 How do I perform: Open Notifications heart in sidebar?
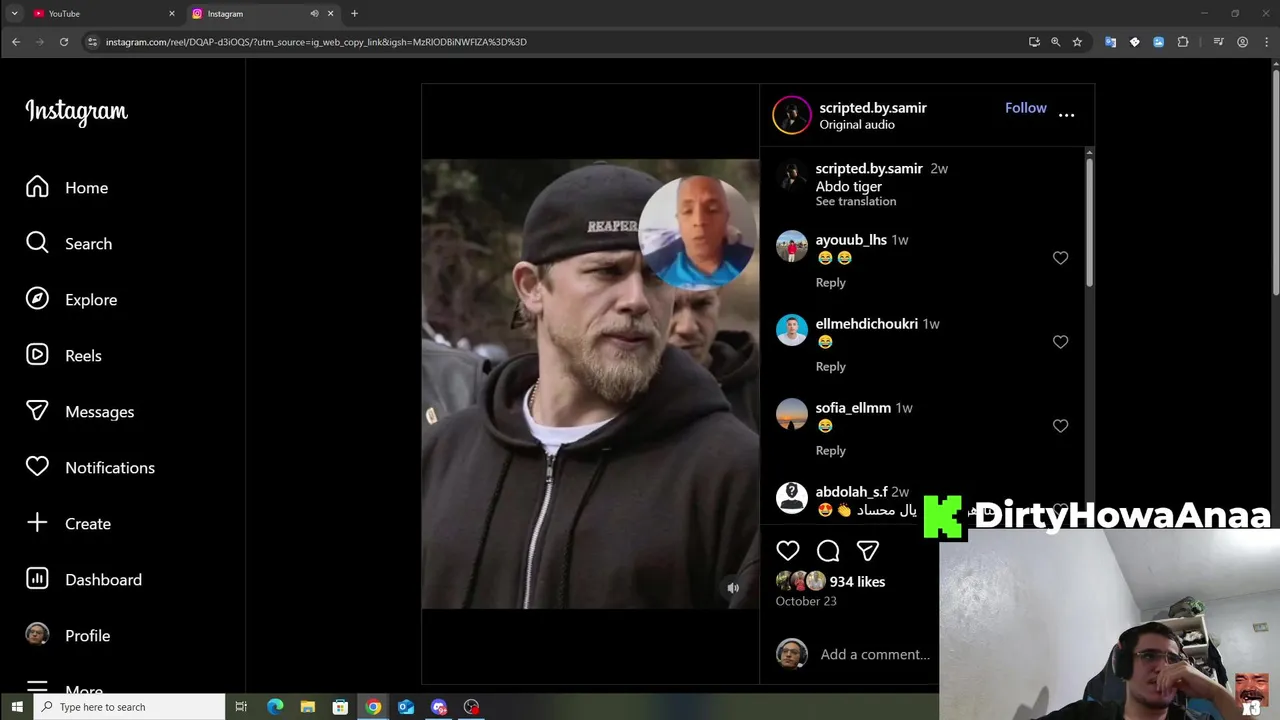tap(90, 468)
